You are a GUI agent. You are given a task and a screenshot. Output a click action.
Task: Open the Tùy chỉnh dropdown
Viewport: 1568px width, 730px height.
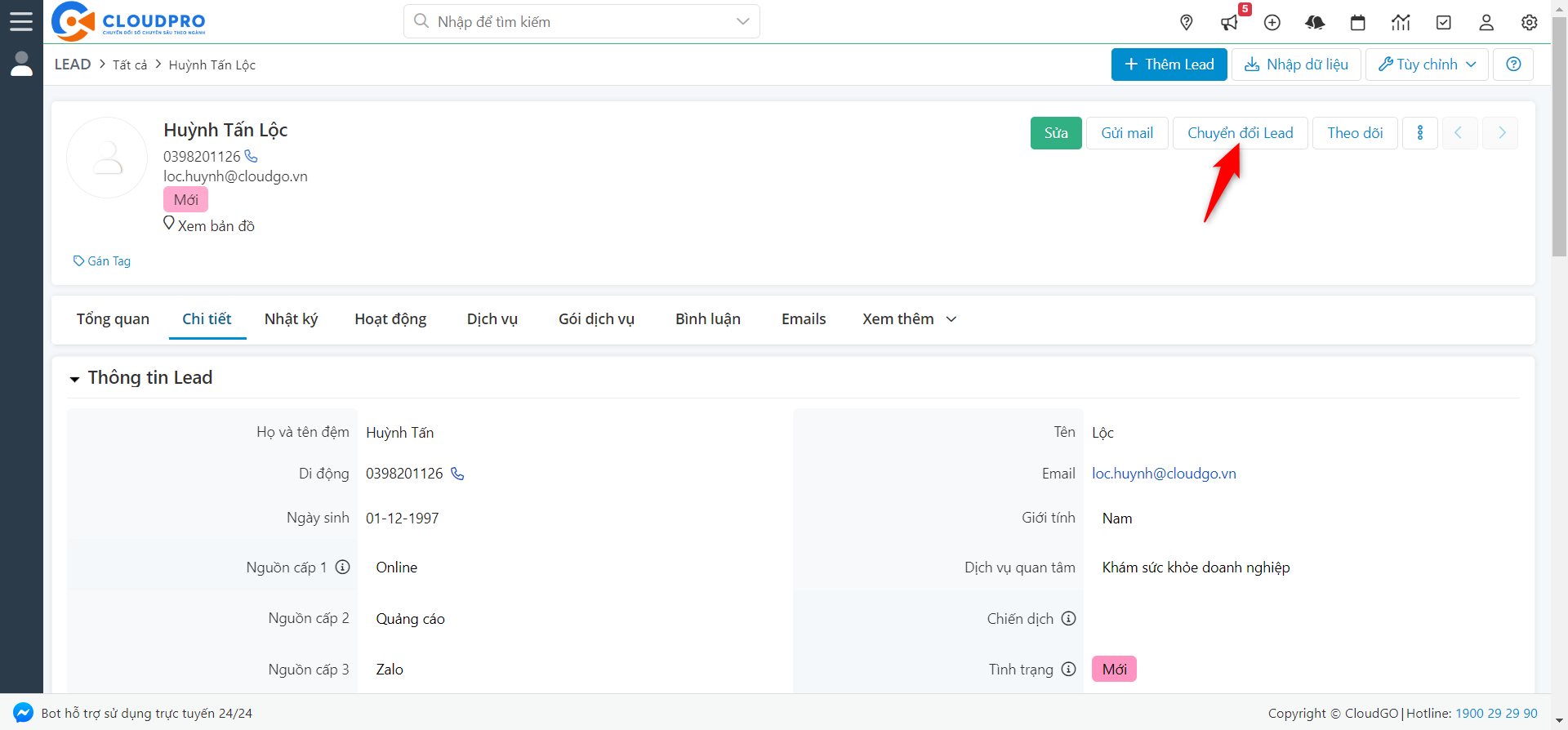tap(1427, 65)
